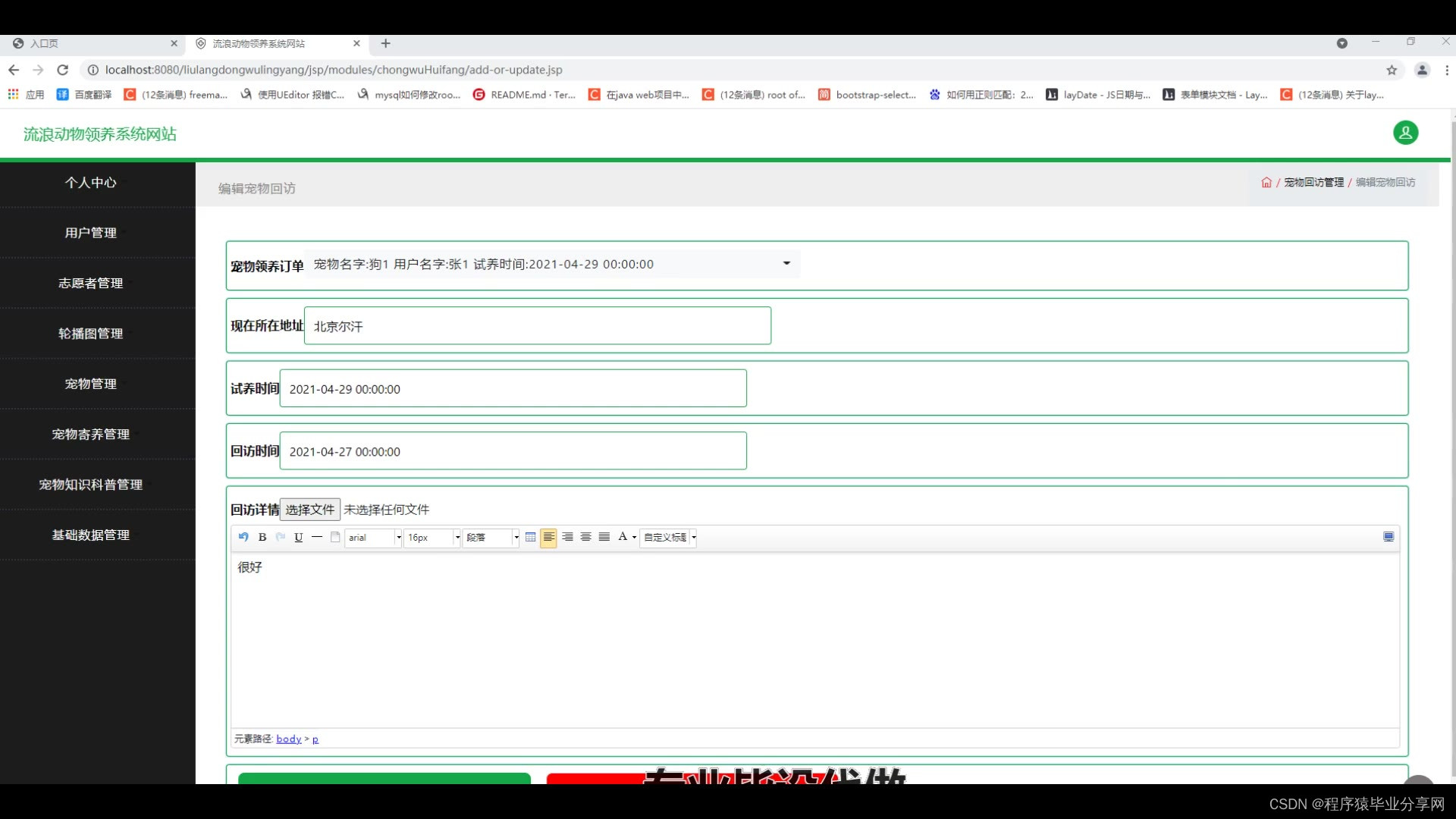Click the 现在所在地址 address input field
The image size is (1456, 819).
537,326
